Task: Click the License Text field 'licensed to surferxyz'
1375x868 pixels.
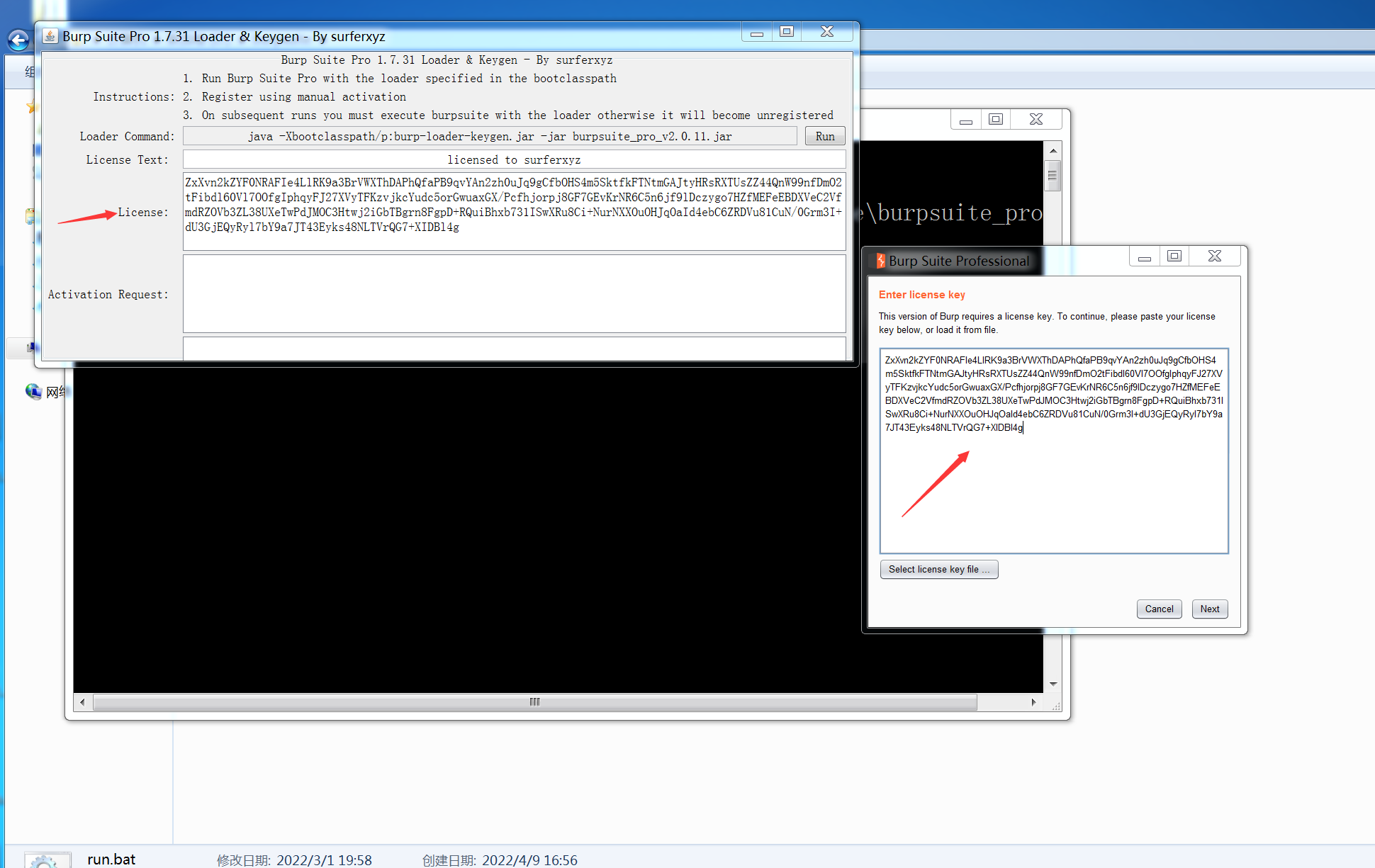Action: pos(514,159)
